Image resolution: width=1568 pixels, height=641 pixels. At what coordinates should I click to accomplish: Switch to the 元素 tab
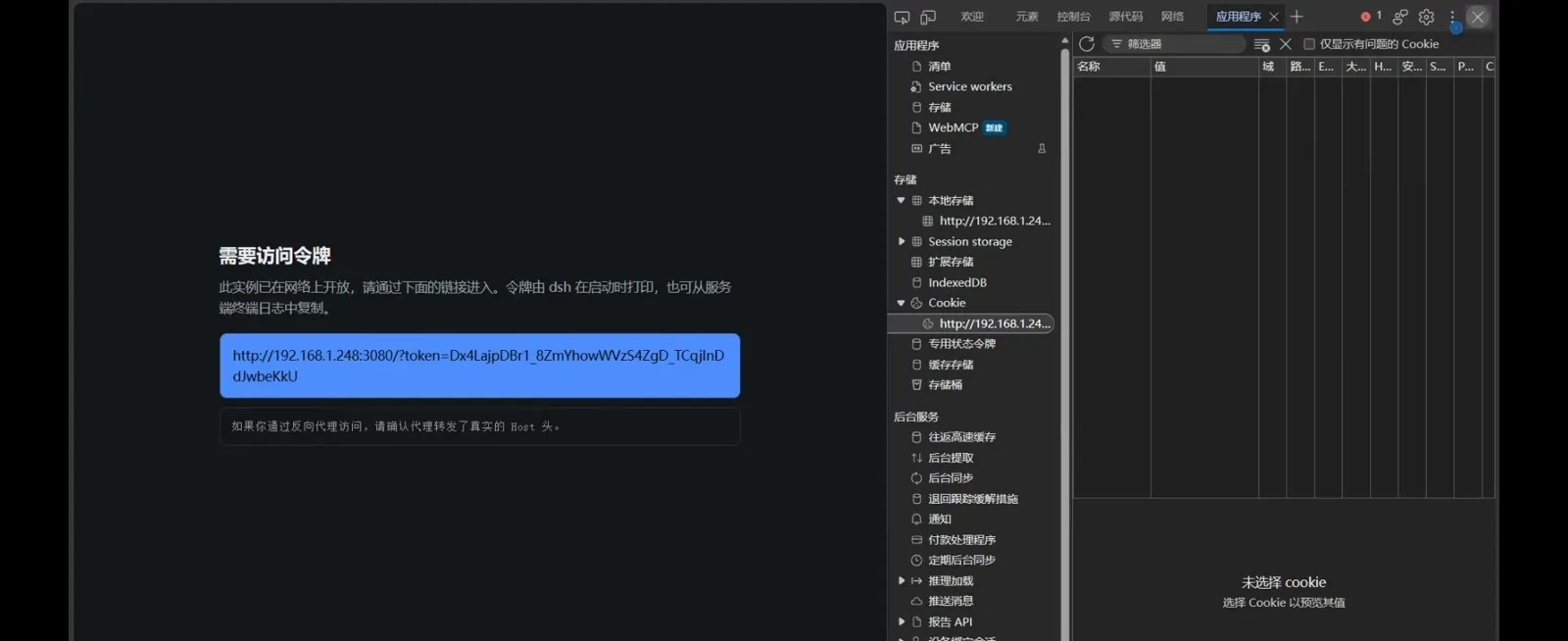tap(1027, 17)
